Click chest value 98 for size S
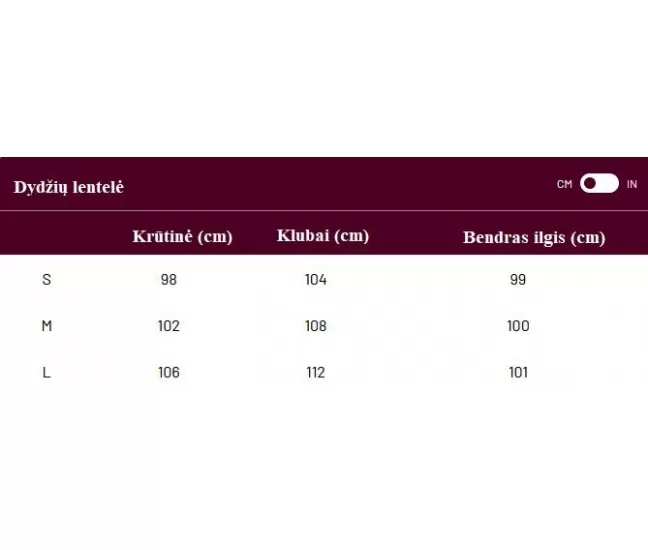The width and height of the screenshot is (648, 550). tap(169, 279)
